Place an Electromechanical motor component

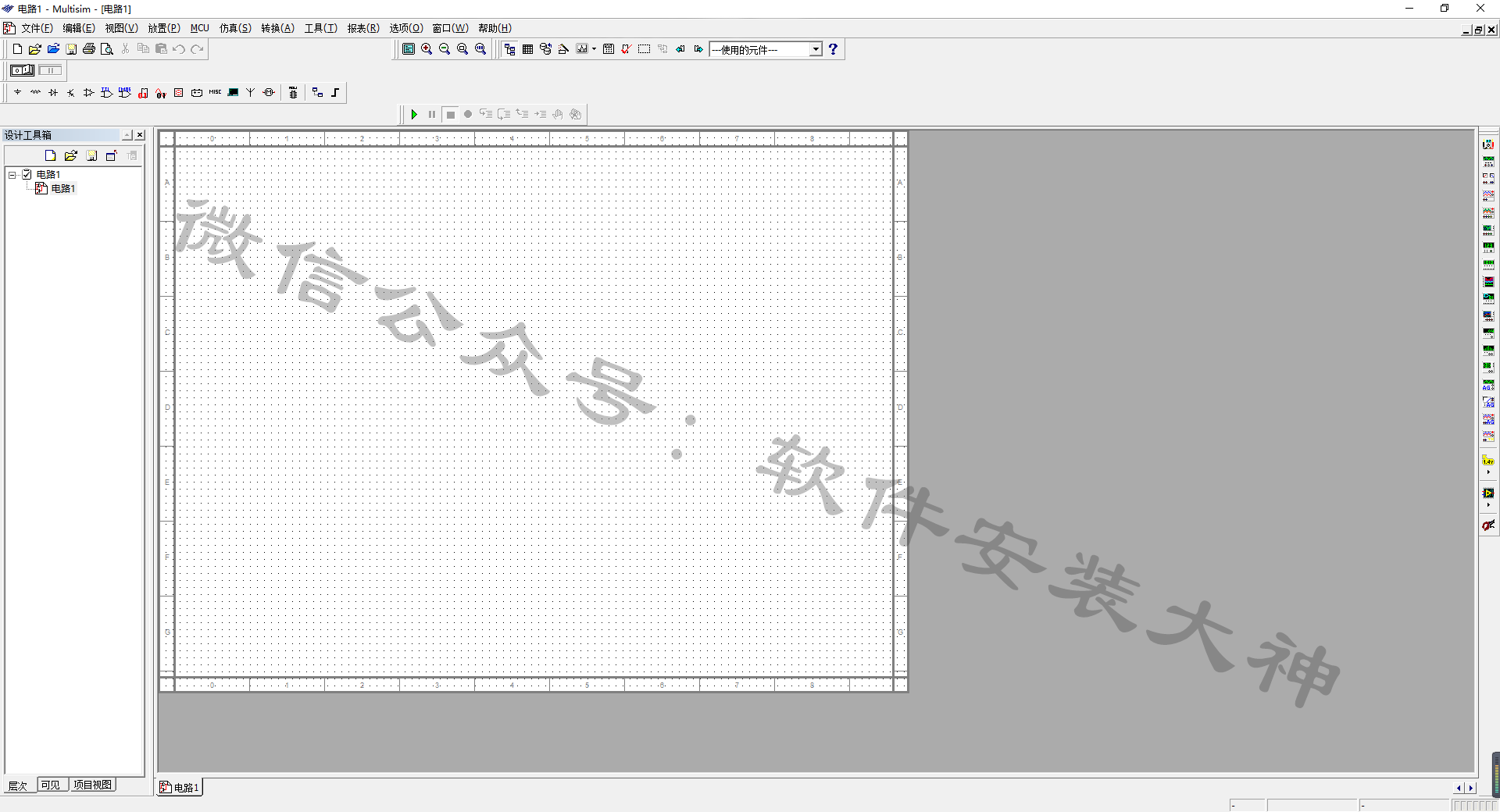point(269,92)
